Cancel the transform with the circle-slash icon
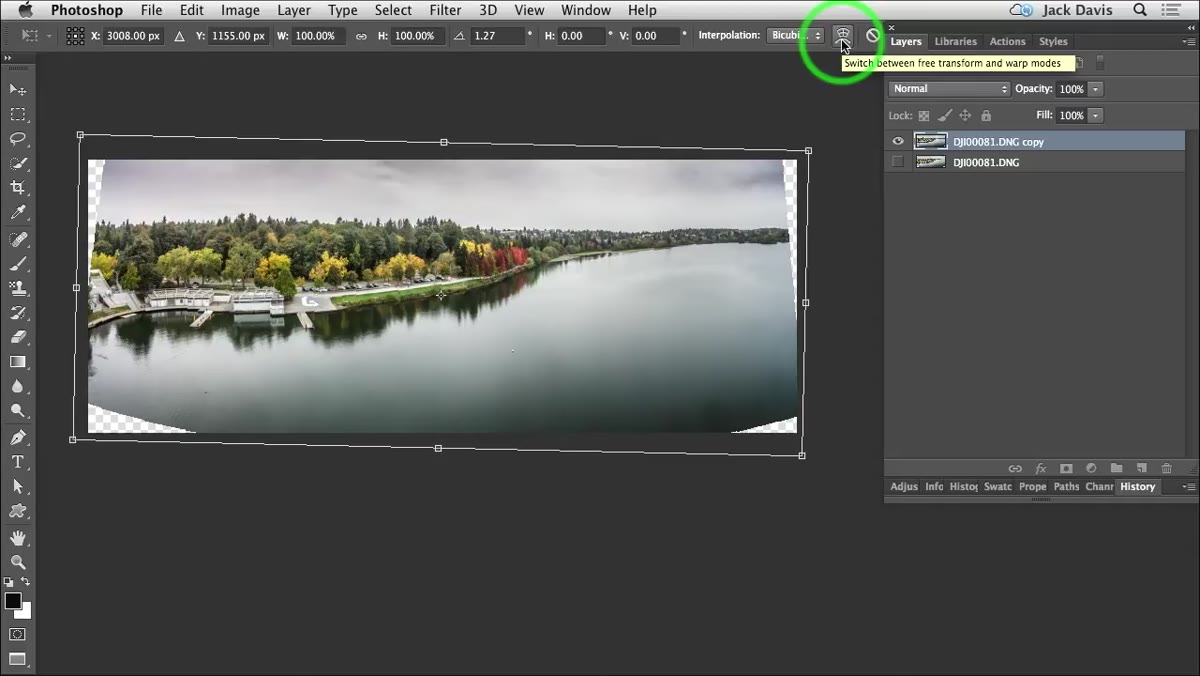1200x676 pixels. tap(873, 35)
